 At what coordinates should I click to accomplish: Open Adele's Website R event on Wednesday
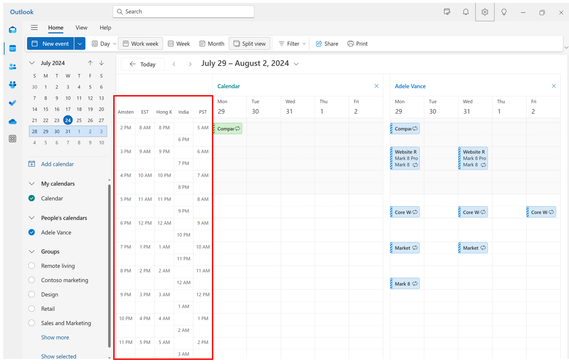[473, 158]
